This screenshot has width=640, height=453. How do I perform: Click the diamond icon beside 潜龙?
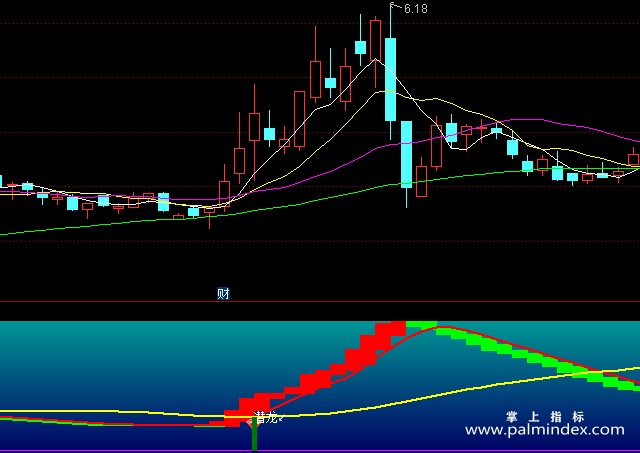(x=249, y=423)
